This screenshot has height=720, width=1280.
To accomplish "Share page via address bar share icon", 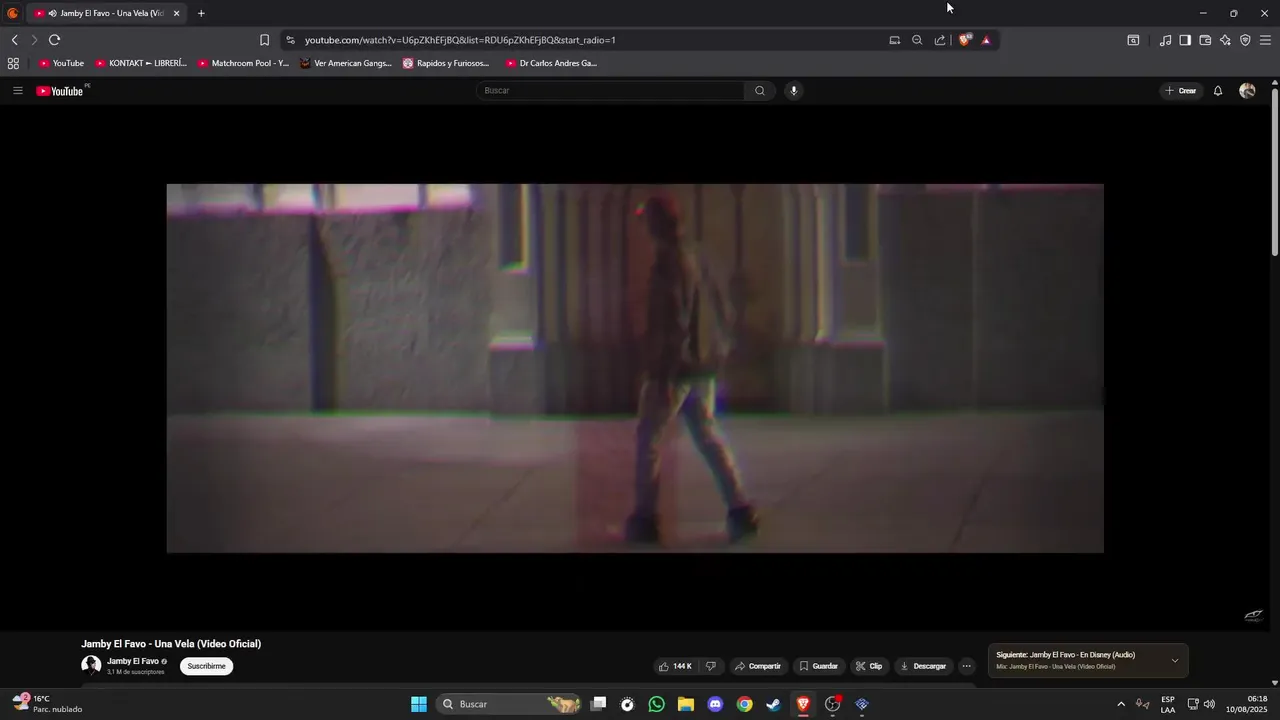I will click(x=940, y=40).
